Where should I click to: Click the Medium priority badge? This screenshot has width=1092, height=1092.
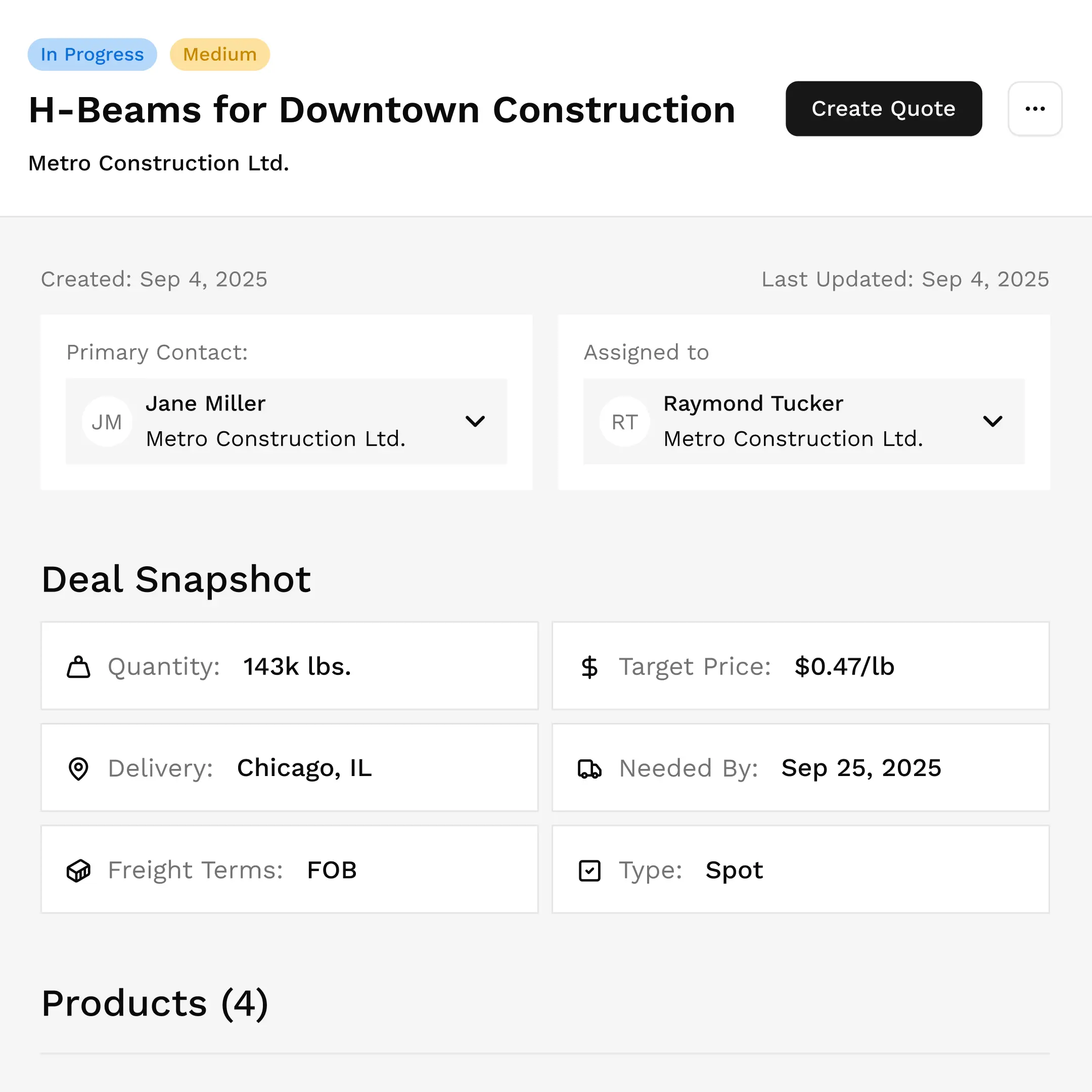click(220, 54)
